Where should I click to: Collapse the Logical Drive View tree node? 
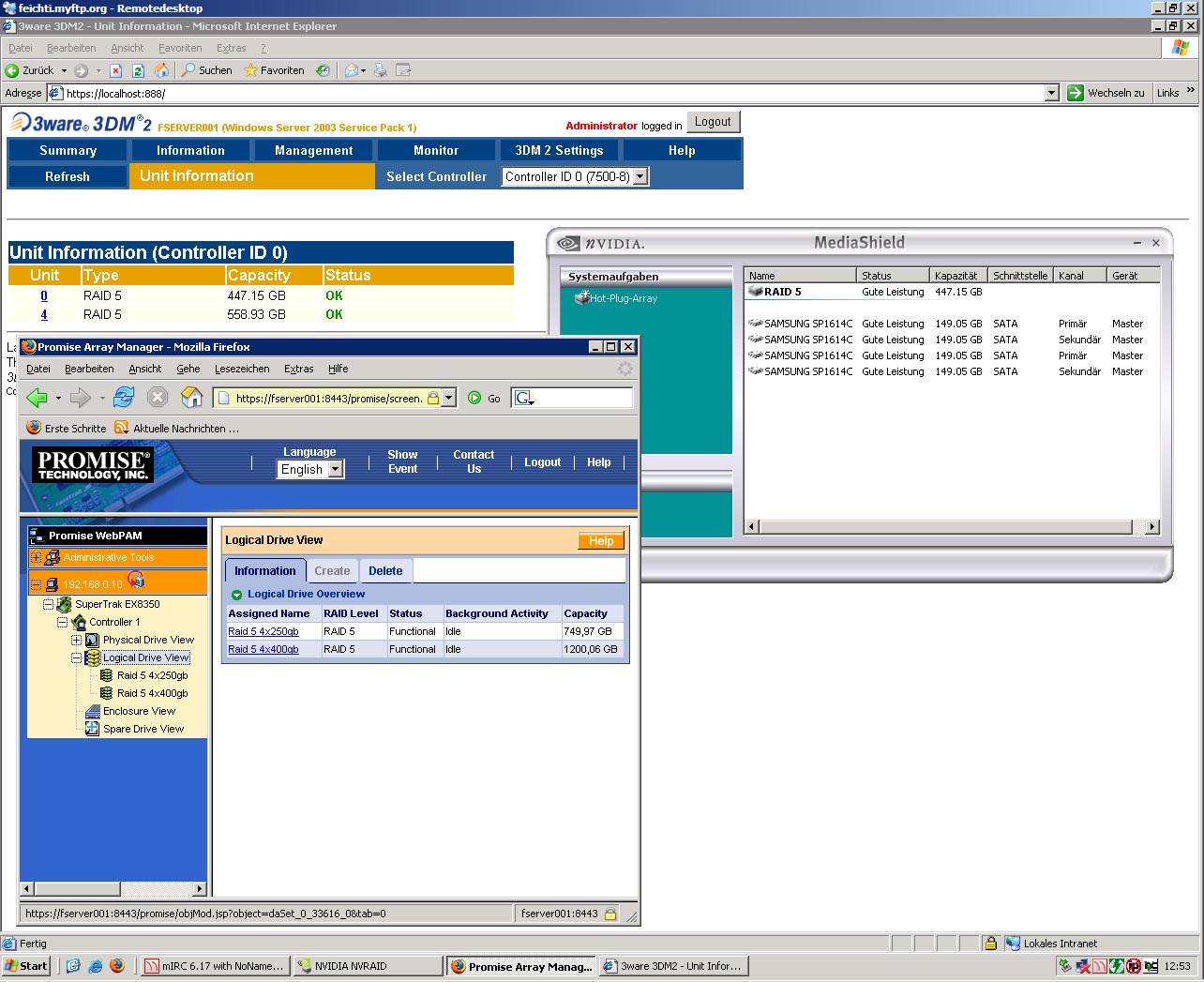click(77, 657)
